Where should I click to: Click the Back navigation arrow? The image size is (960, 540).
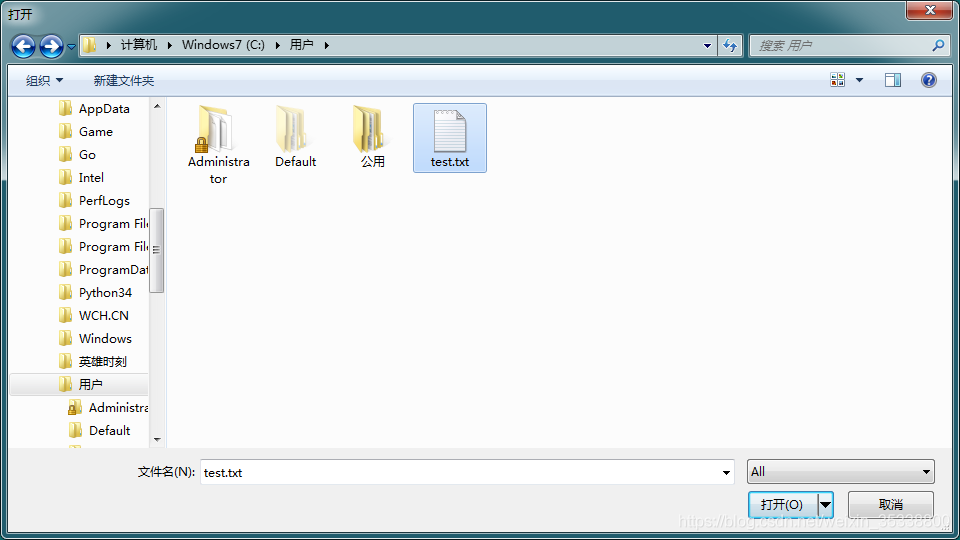coord(23,46)
